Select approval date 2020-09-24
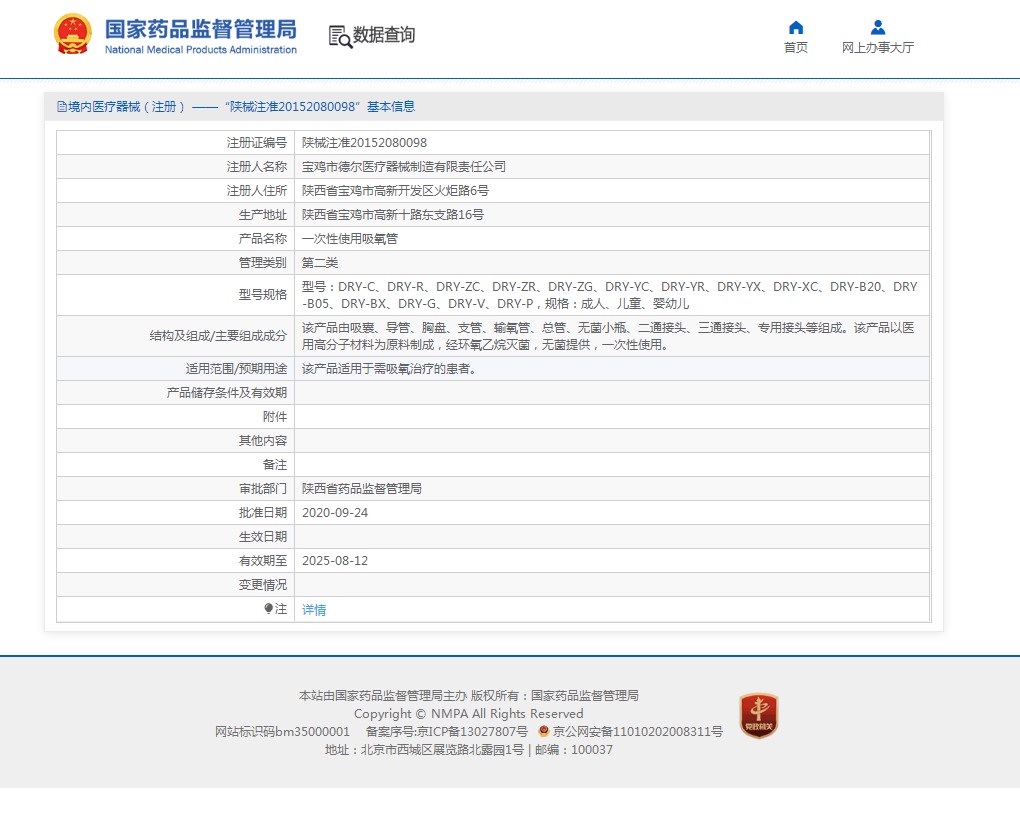 335,512
